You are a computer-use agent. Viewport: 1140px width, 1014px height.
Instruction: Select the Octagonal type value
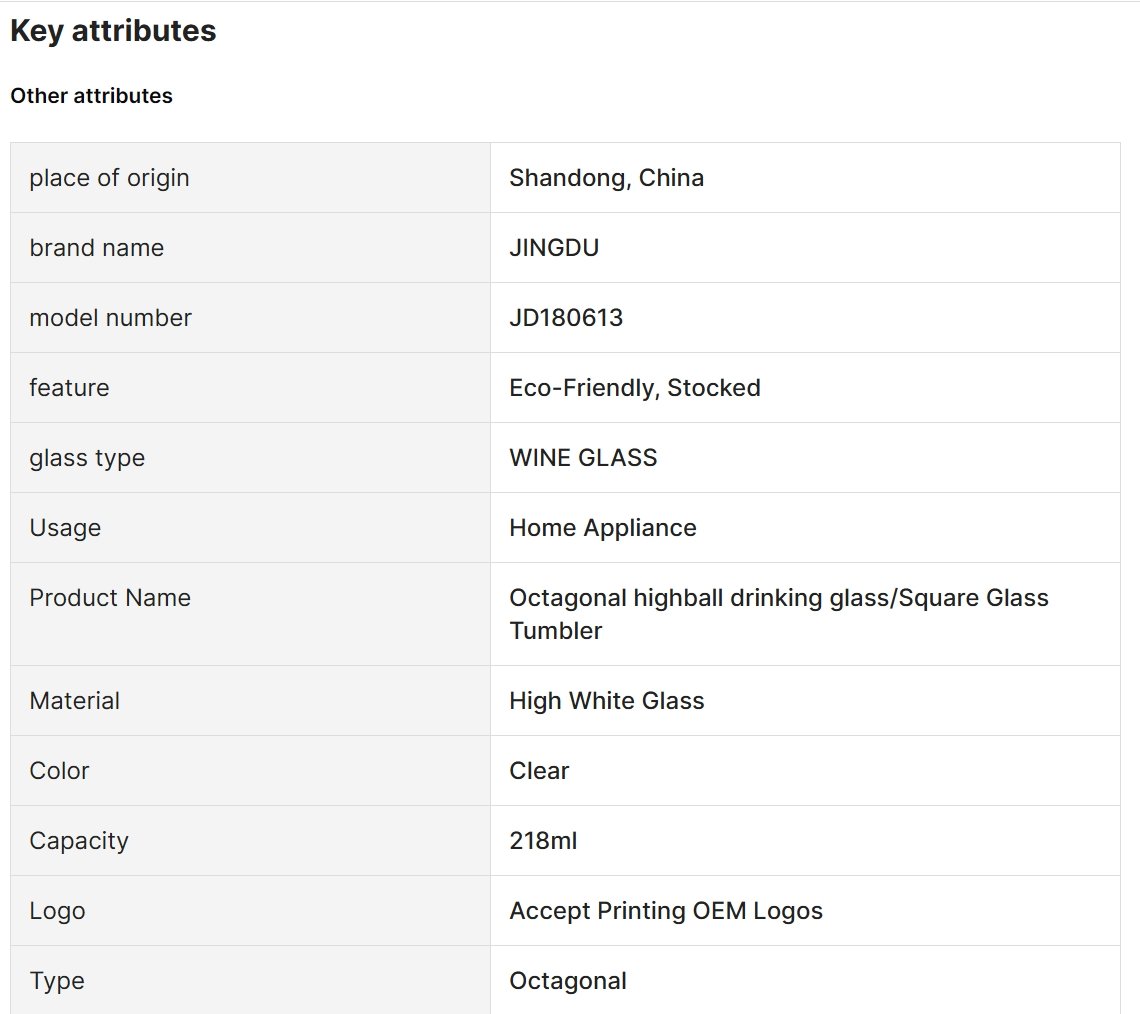[568, 981]
